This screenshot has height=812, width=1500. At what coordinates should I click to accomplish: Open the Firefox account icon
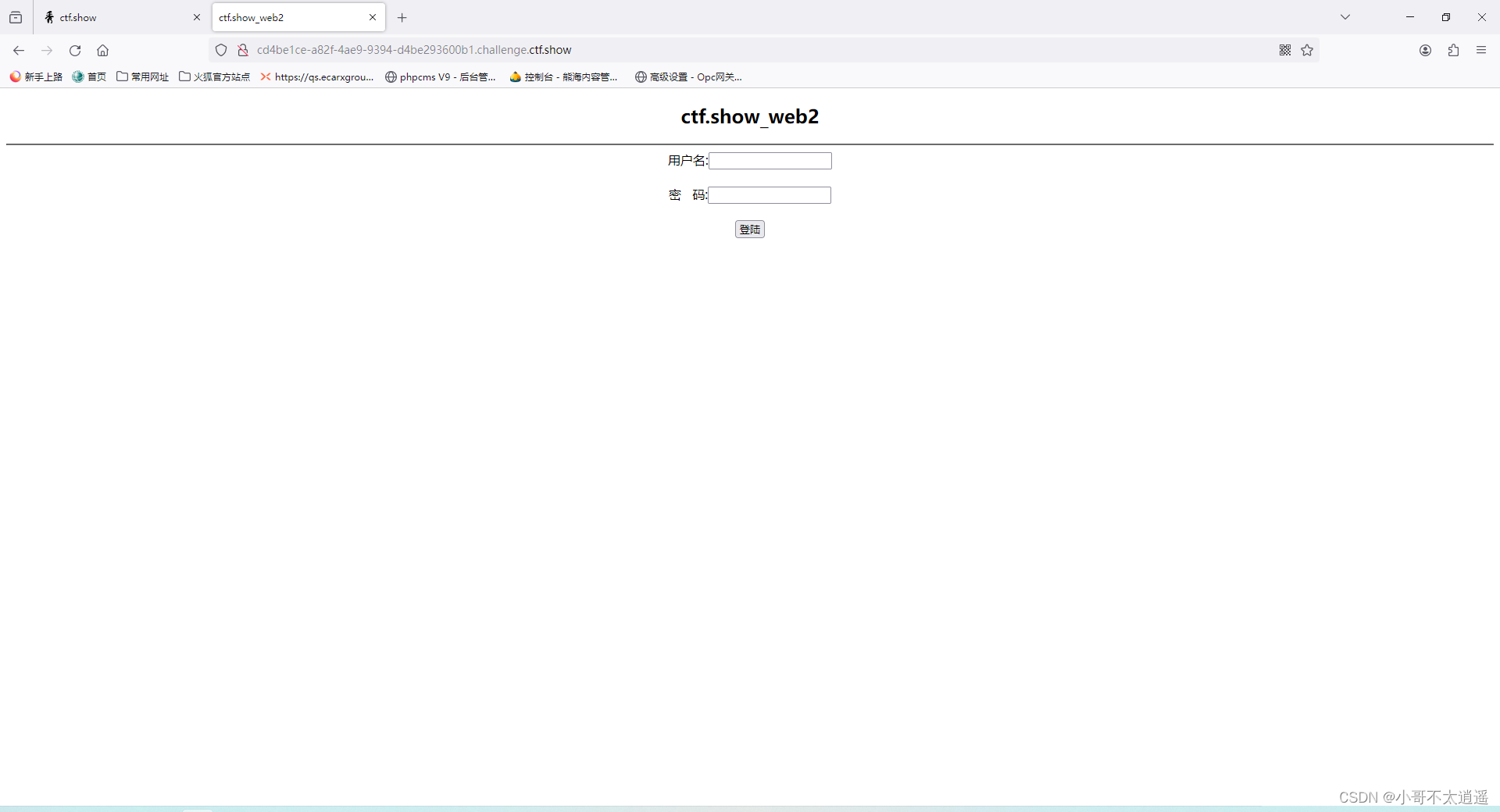click(x=1425, y=50)
